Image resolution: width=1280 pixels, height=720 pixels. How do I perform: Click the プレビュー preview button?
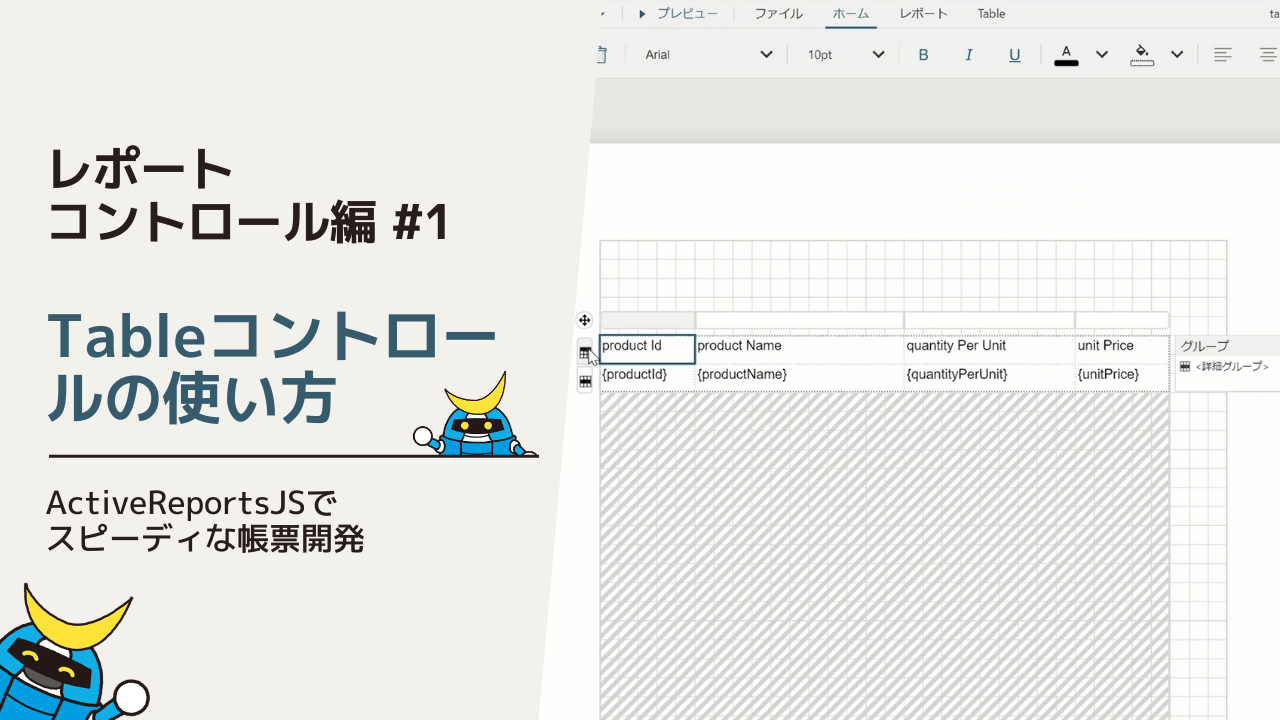point(678,14)
